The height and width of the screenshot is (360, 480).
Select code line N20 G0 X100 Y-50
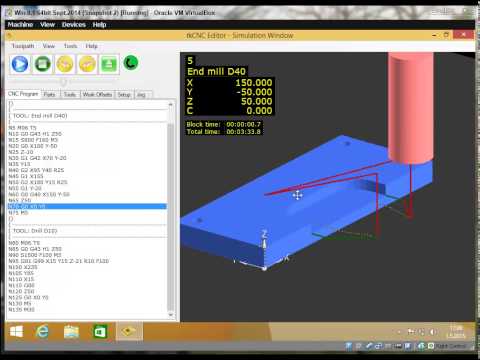33,146
